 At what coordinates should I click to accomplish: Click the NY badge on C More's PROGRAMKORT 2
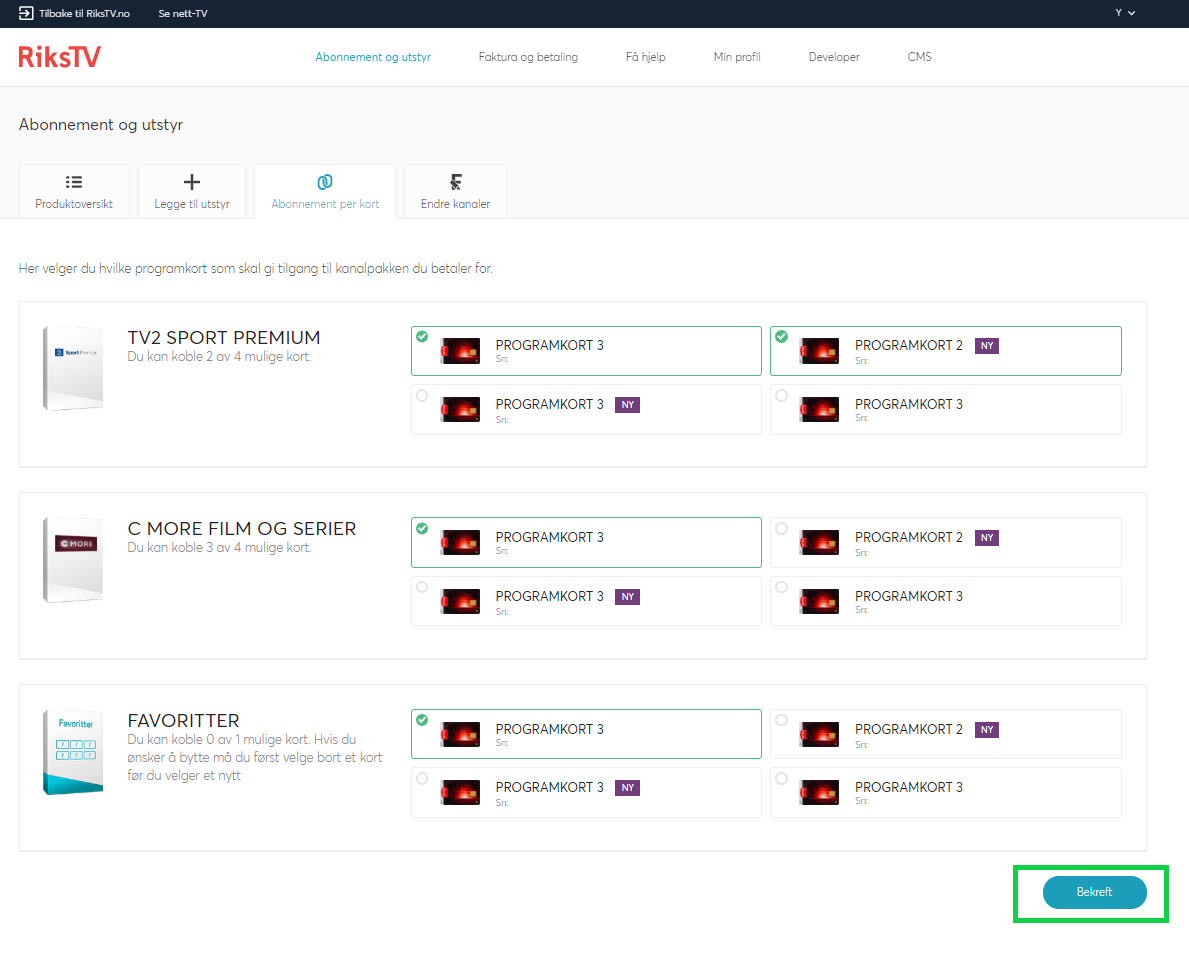pos(987,538)
